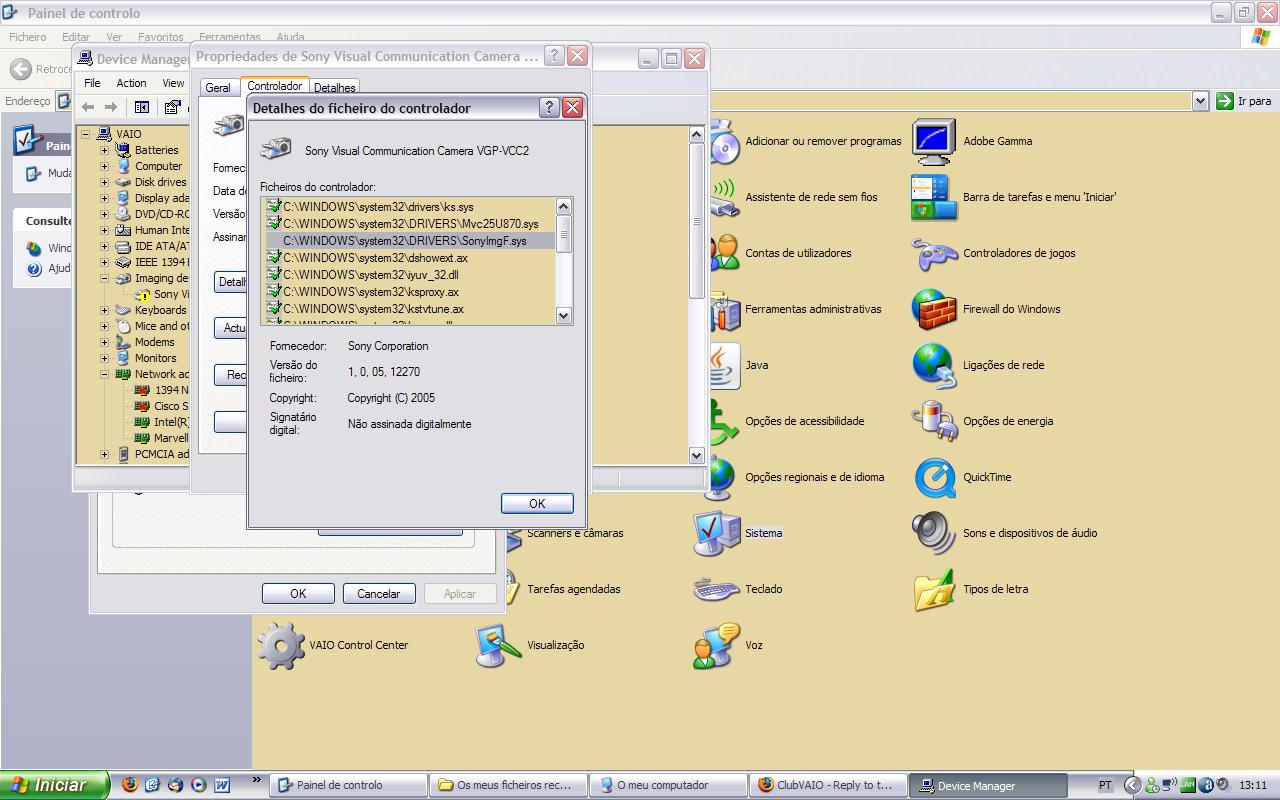Open O meu computador taskbar button
Screen dimensions: 1280x800
click(x=668, y=785)
